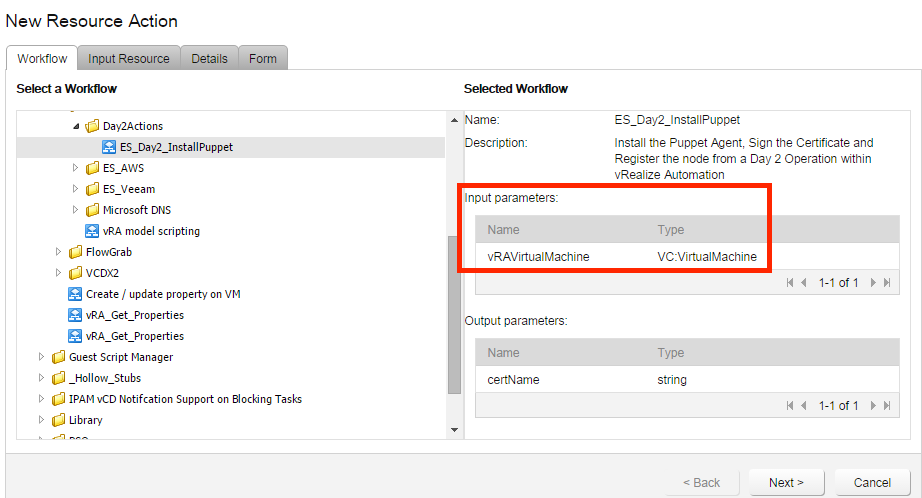This screenshot has height=498, width=922.
Task: Switch to the Input Resource tab
Action: pyautogui.click(x=129, y=59)
